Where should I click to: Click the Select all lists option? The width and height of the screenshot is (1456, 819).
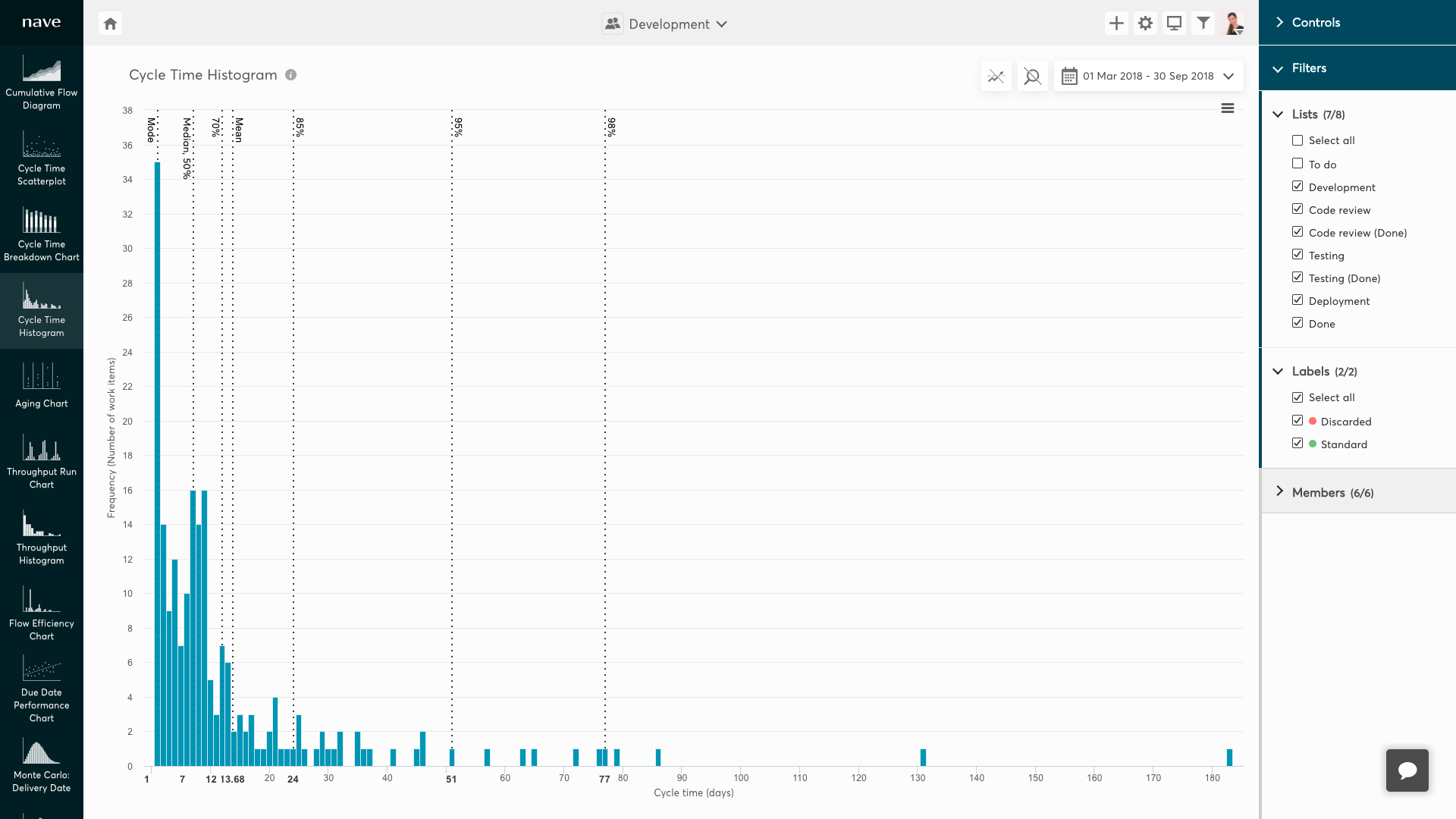(1298, 140)
